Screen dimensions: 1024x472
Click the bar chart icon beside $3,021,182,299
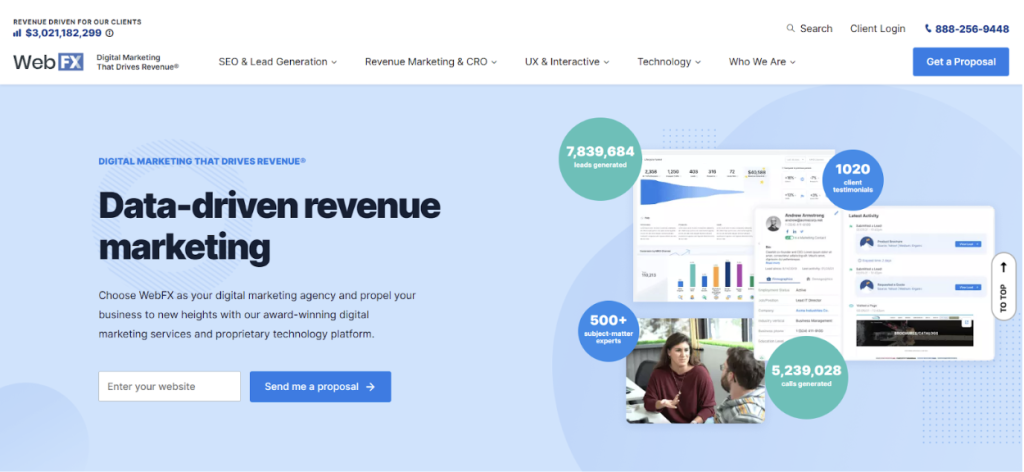coord(18,33)
